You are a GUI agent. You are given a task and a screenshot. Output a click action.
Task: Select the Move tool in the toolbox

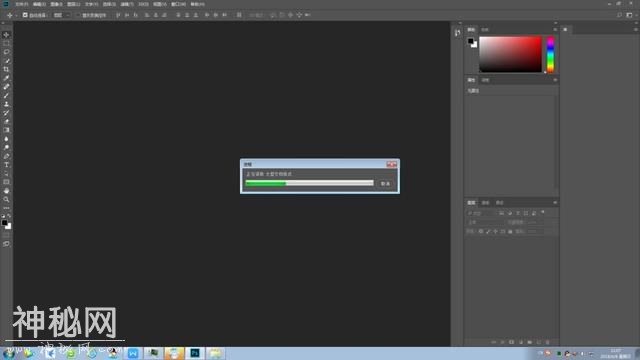click(6, 35)
